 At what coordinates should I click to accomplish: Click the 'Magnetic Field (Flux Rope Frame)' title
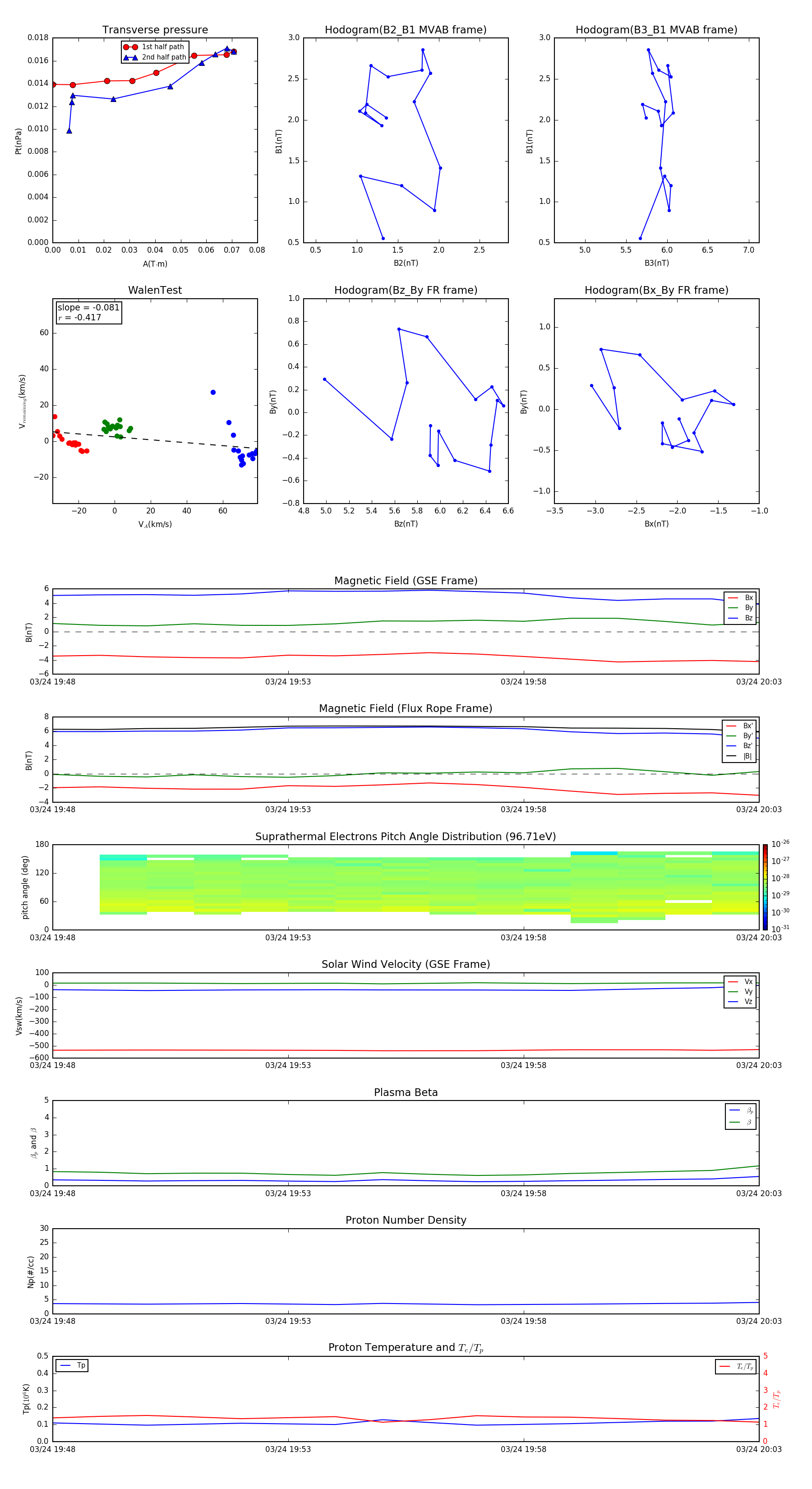click(406, 709)
